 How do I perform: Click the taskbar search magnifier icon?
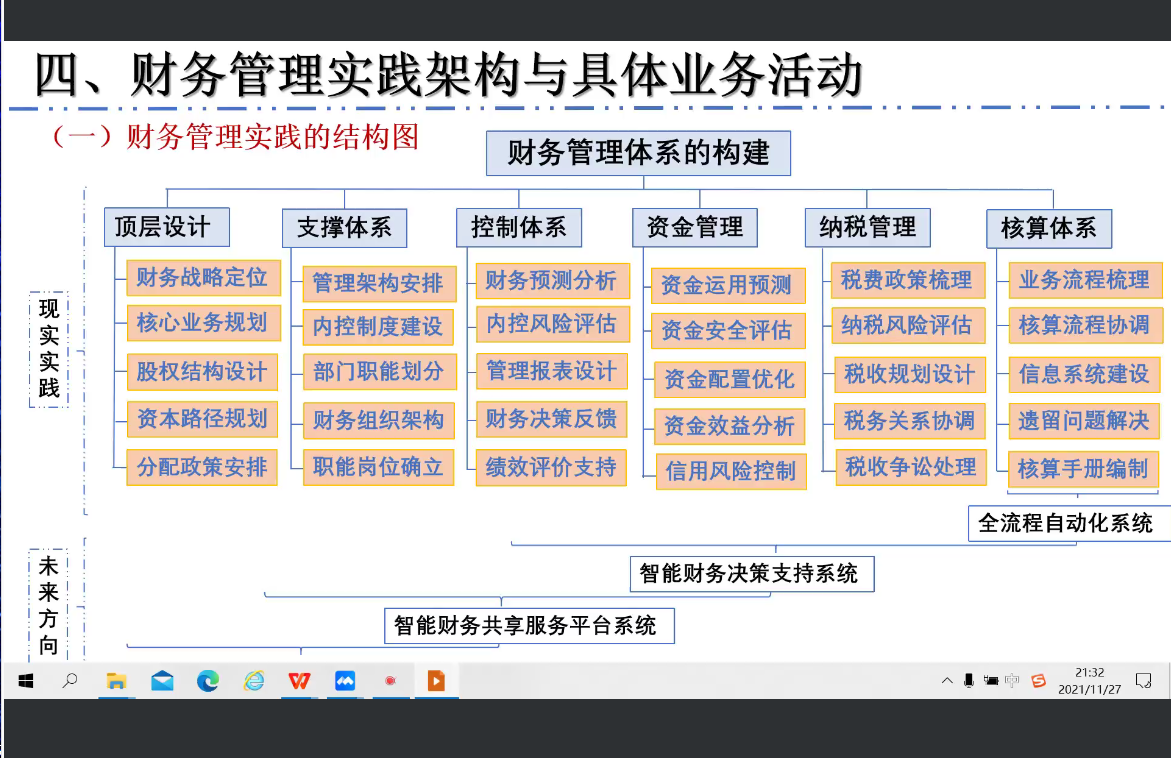[x=70, y=681]
